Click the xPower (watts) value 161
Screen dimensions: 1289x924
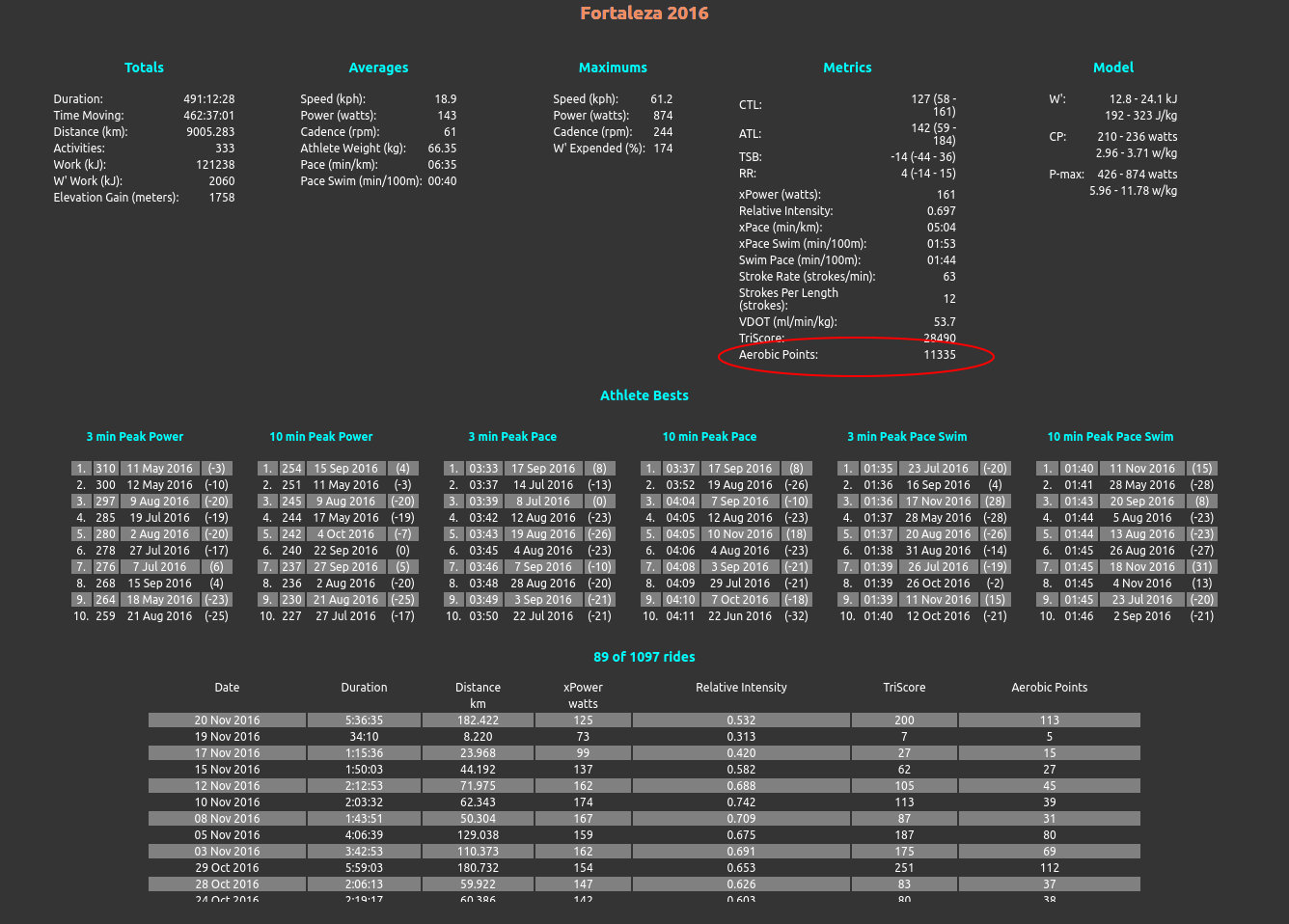946,195
